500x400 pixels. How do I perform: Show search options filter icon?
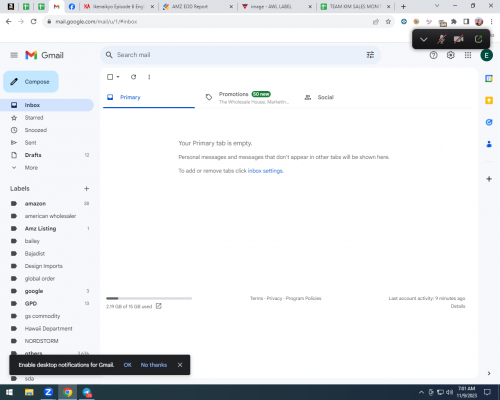370,55
